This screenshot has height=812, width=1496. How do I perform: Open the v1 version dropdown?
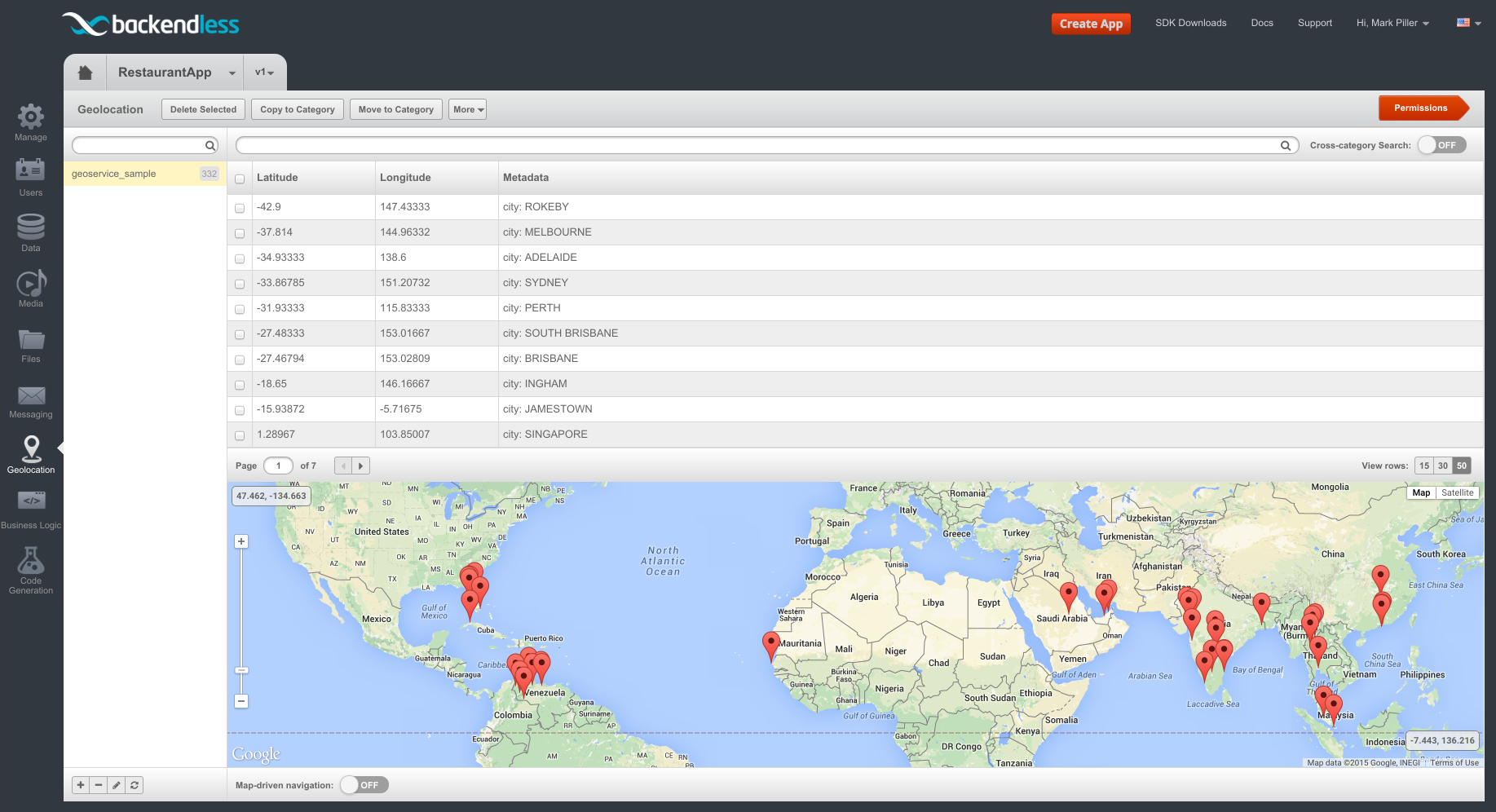(x=265, y=73)
